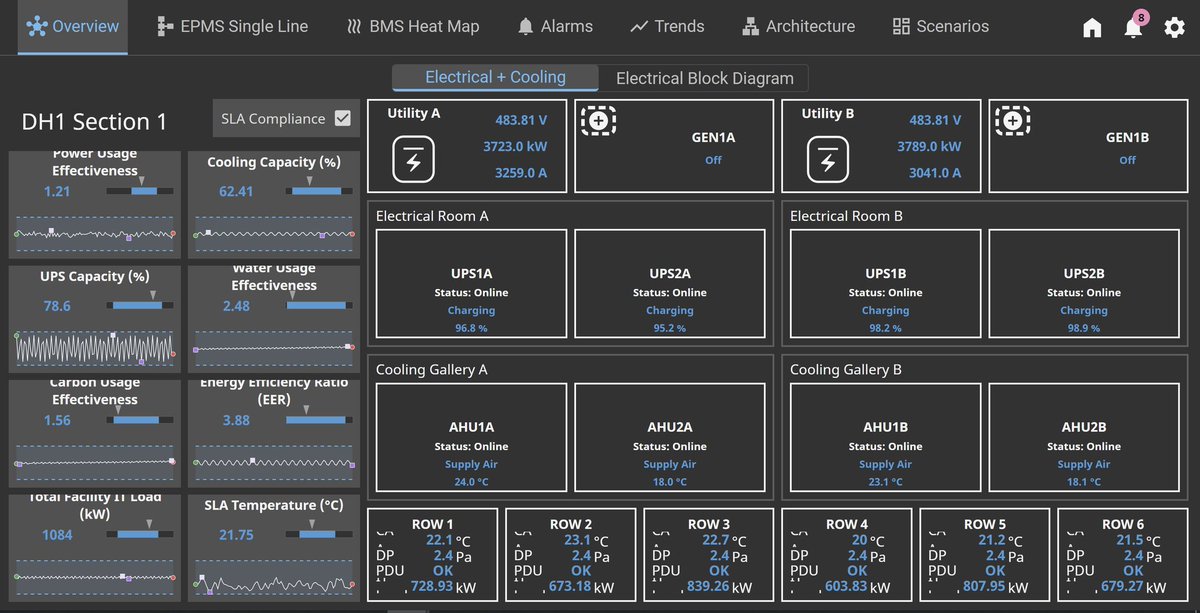Screen dimensions: 1200x613
Task: Open the UPS2A status card
Action: click(670, 284)
